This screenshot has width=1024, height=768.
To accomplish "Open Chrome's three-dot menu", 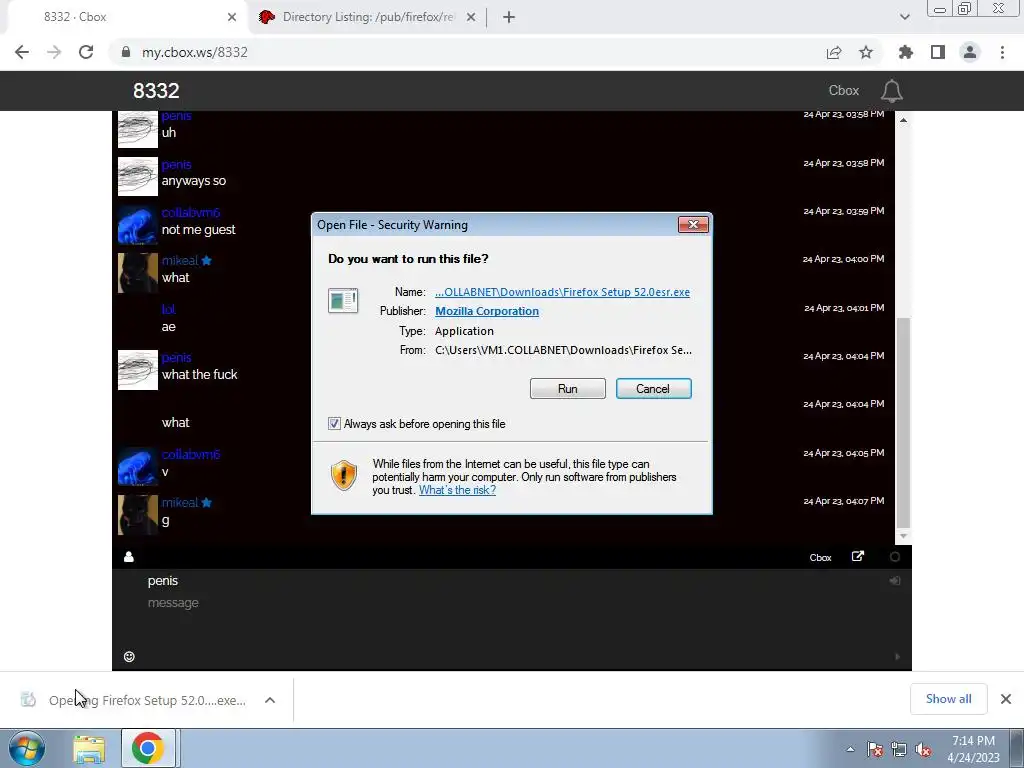I will click(x=1002, y=52).
